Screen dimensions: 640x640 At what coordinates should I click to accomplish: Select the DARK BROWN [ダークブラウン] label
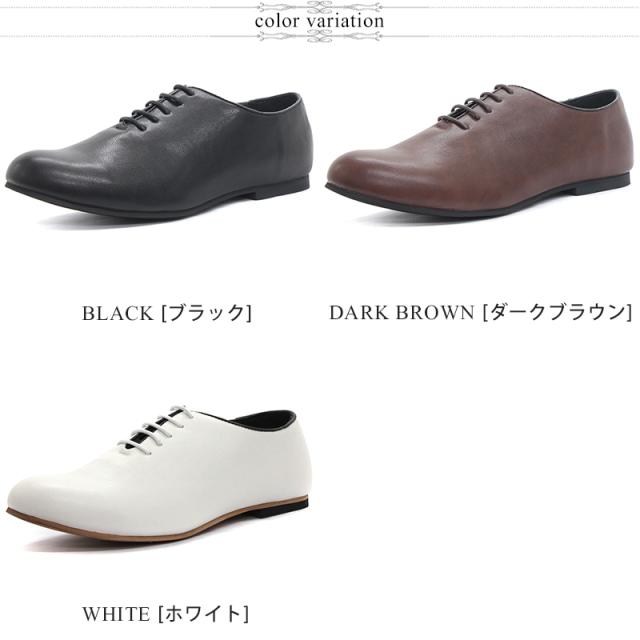(480, 313)
